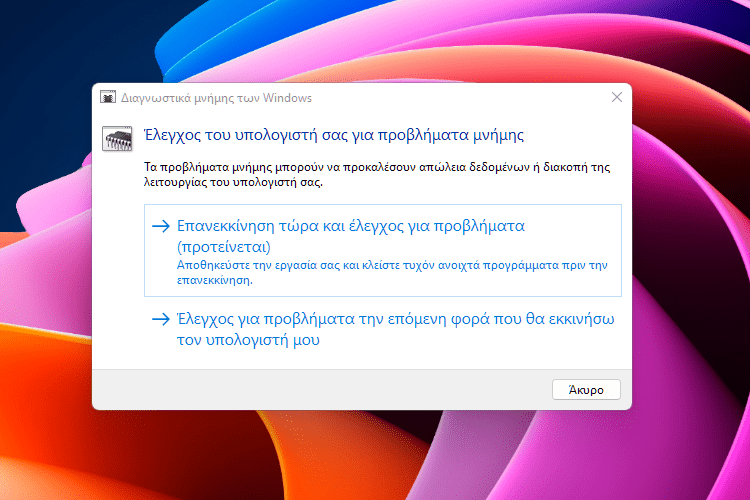Click the title 'Διαγνωστικά μνήμης των Windows'
This screenshot has width=750, height=500.
point(216,98)
